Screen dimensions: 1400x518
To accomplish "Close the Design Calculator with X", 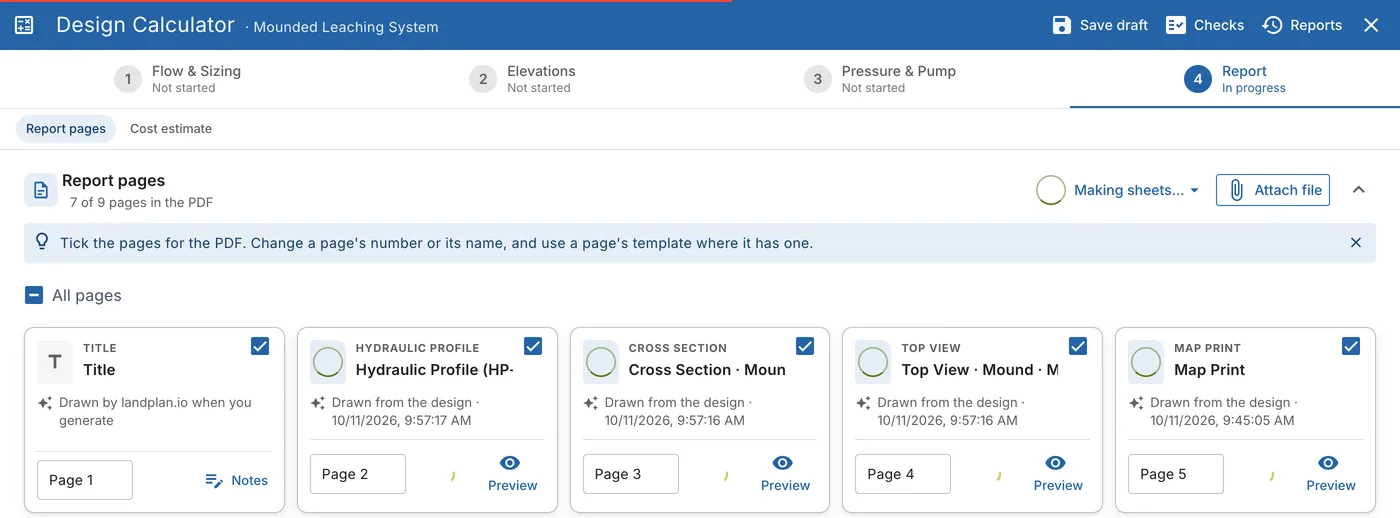I will 1371,25.
